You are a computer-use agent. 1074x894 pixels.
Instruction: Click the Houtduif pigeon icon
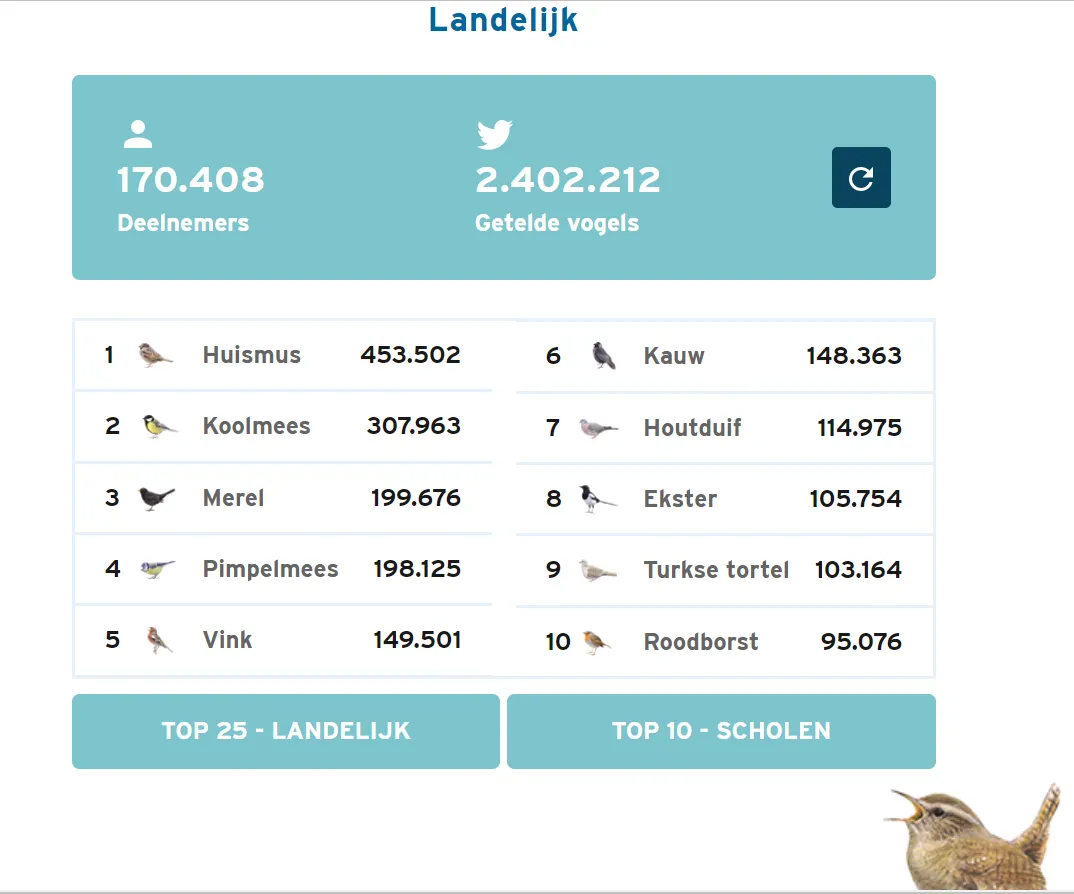tap(597, 428)
